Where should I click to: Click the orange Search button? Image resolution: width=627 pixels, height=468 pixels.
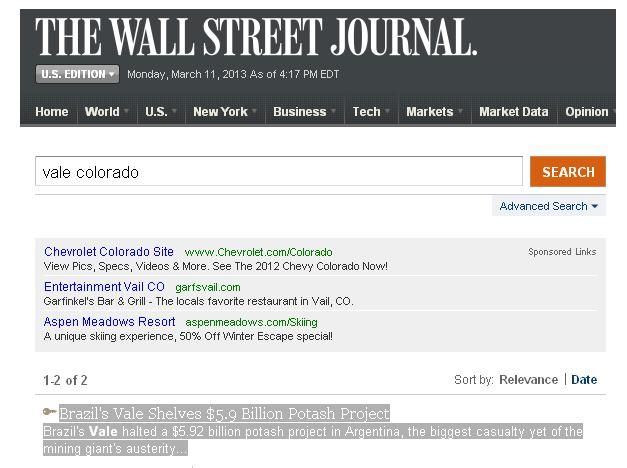pyautogui.click(x=567, y=172)
